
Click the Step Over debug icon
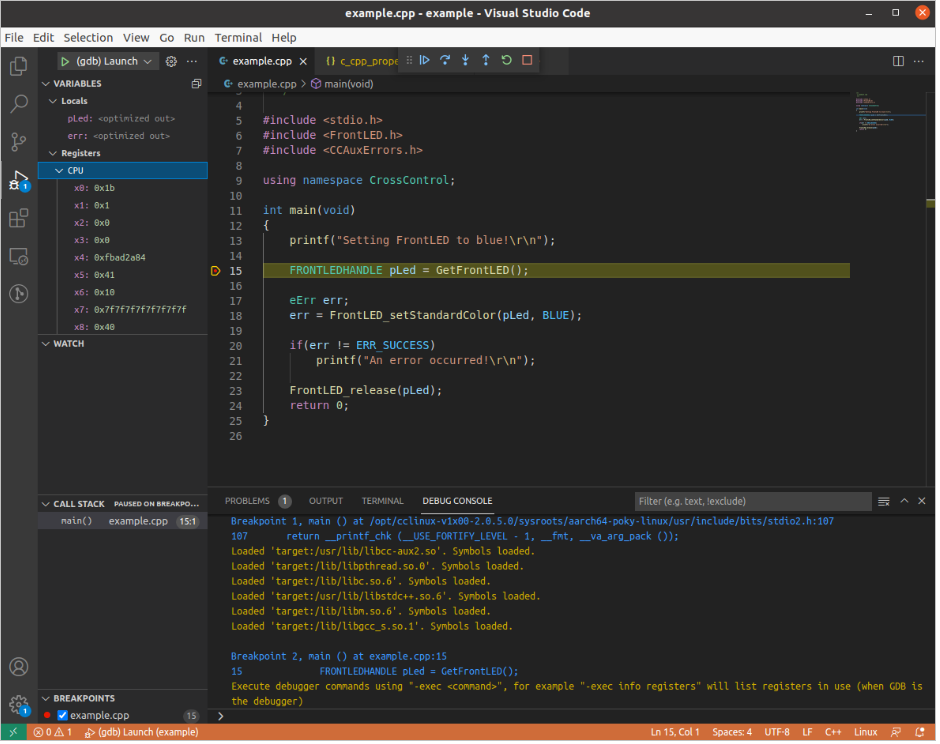coord(445,61)
